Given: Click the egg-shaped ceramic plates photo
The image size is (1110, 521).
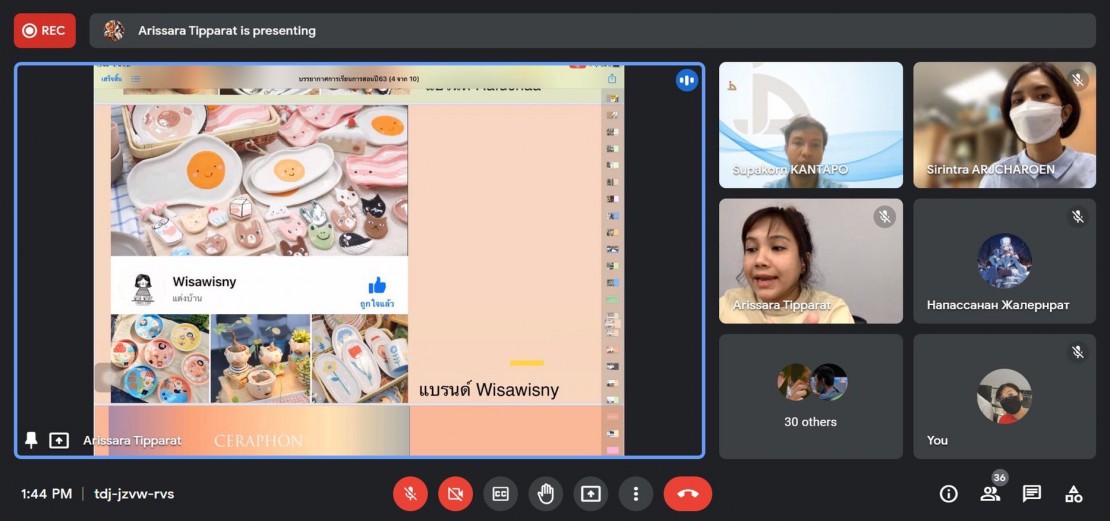Looking at the screenshot, I should (259, 181).
